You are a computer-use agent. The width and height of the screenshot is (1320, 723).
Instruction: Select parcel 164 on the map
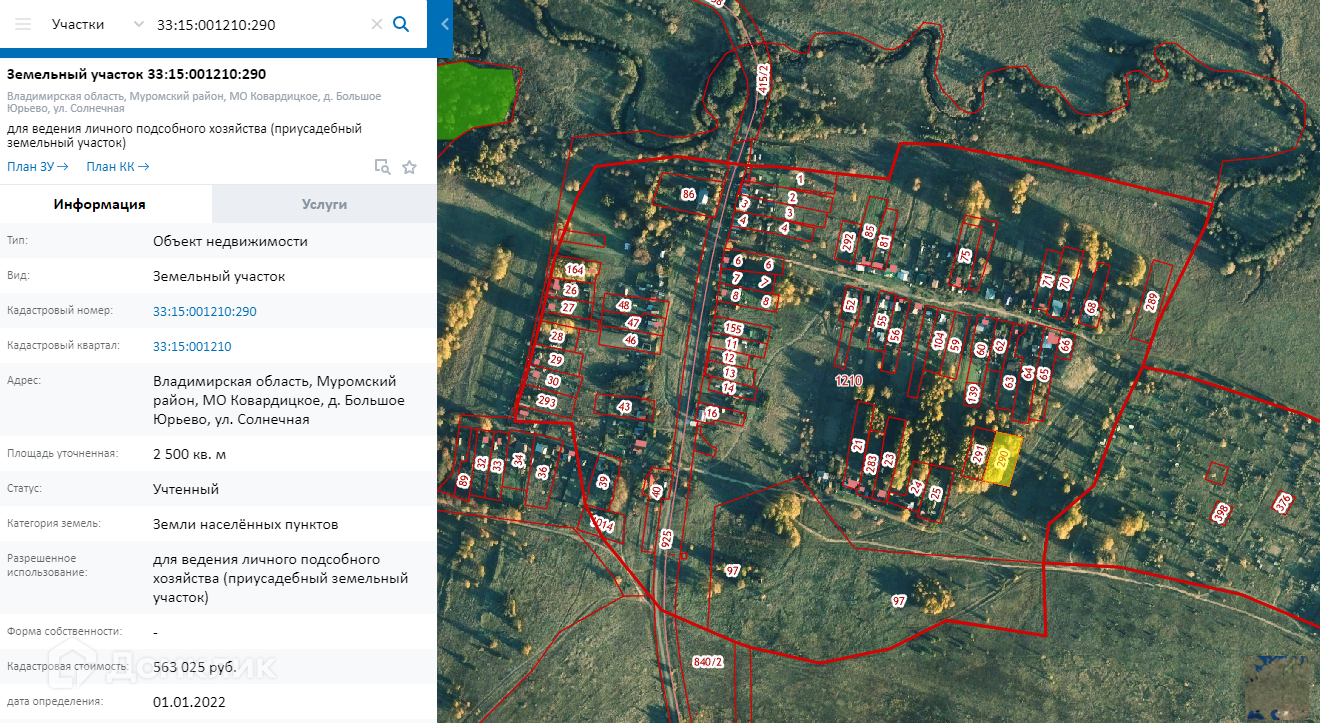coord(574,270)
